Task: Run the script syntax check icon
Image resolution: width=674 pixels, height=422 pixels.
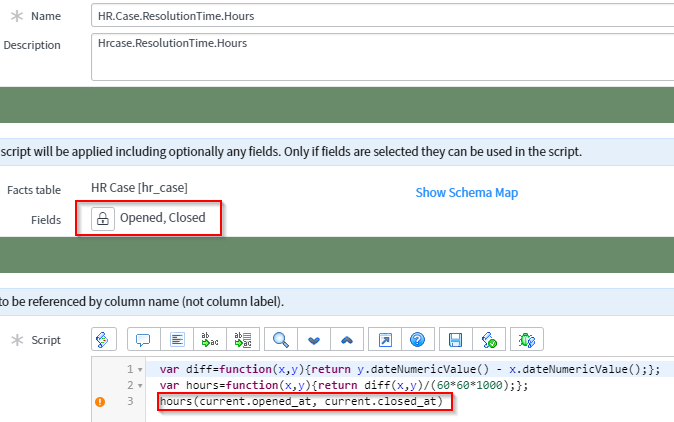Action: click(489, 339)
